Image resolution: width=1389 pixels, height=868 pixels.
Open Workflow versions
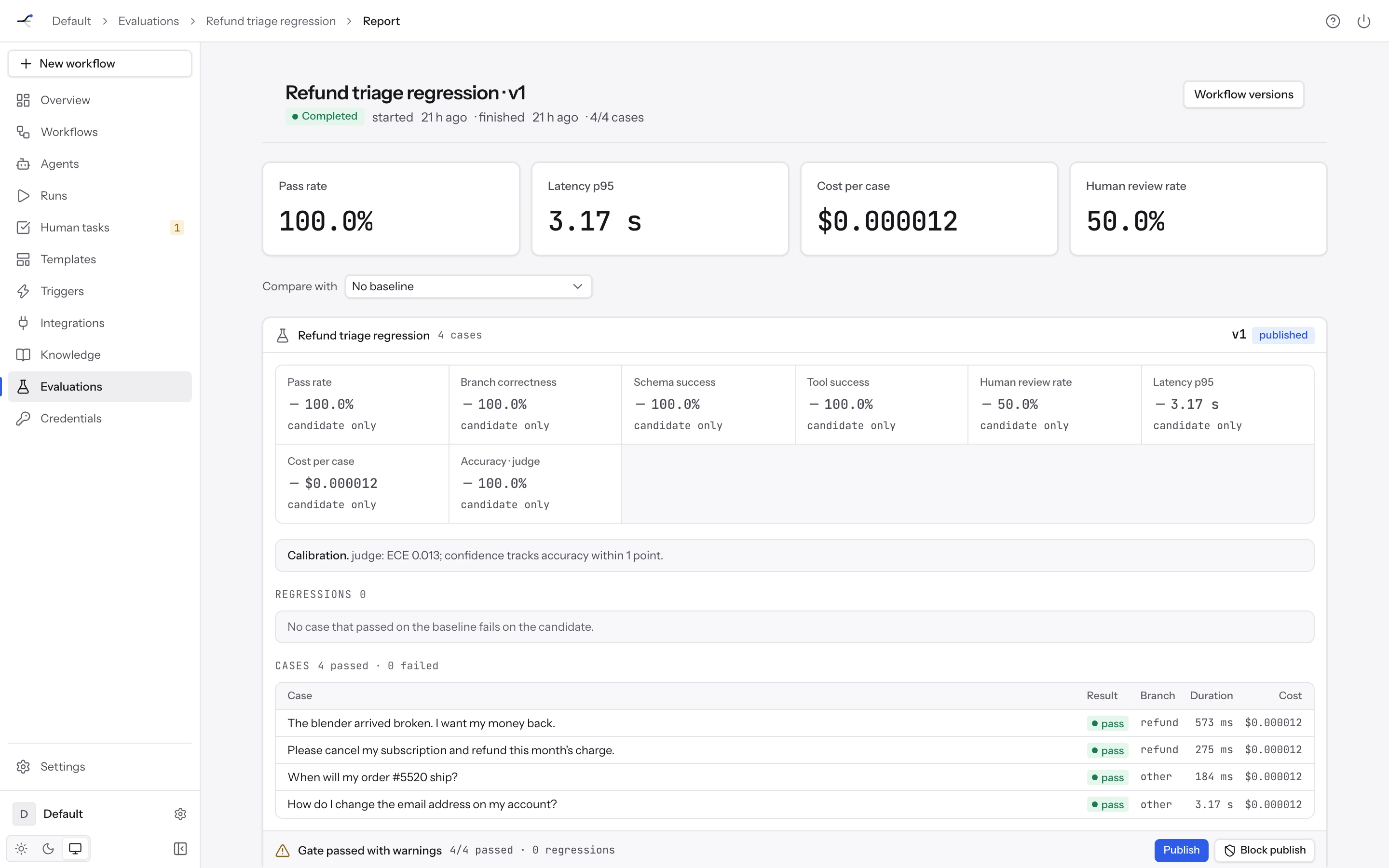pos(1243,95)
